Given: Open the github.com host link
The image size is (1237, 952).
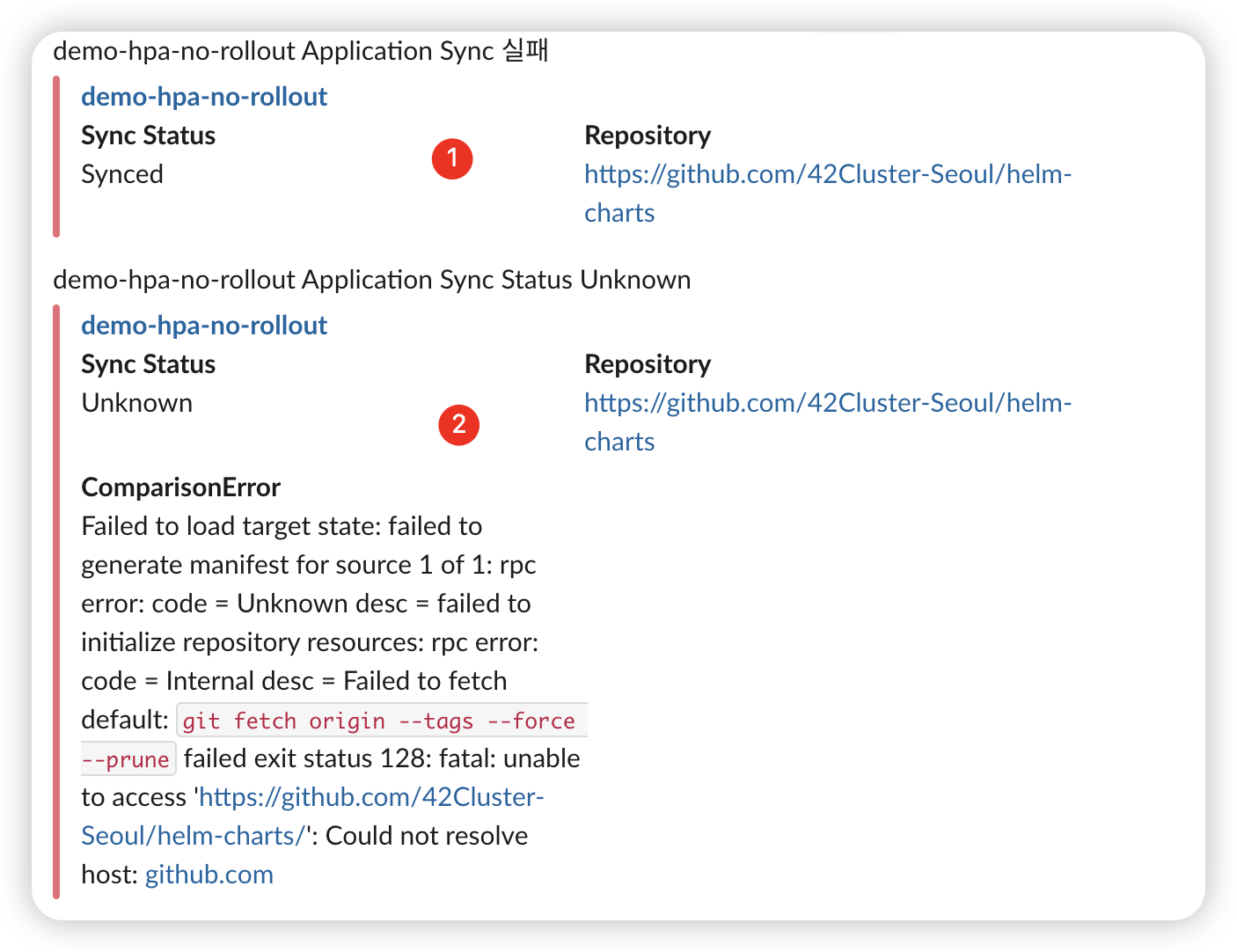Looking at the screenshot, I should (209, 875).
